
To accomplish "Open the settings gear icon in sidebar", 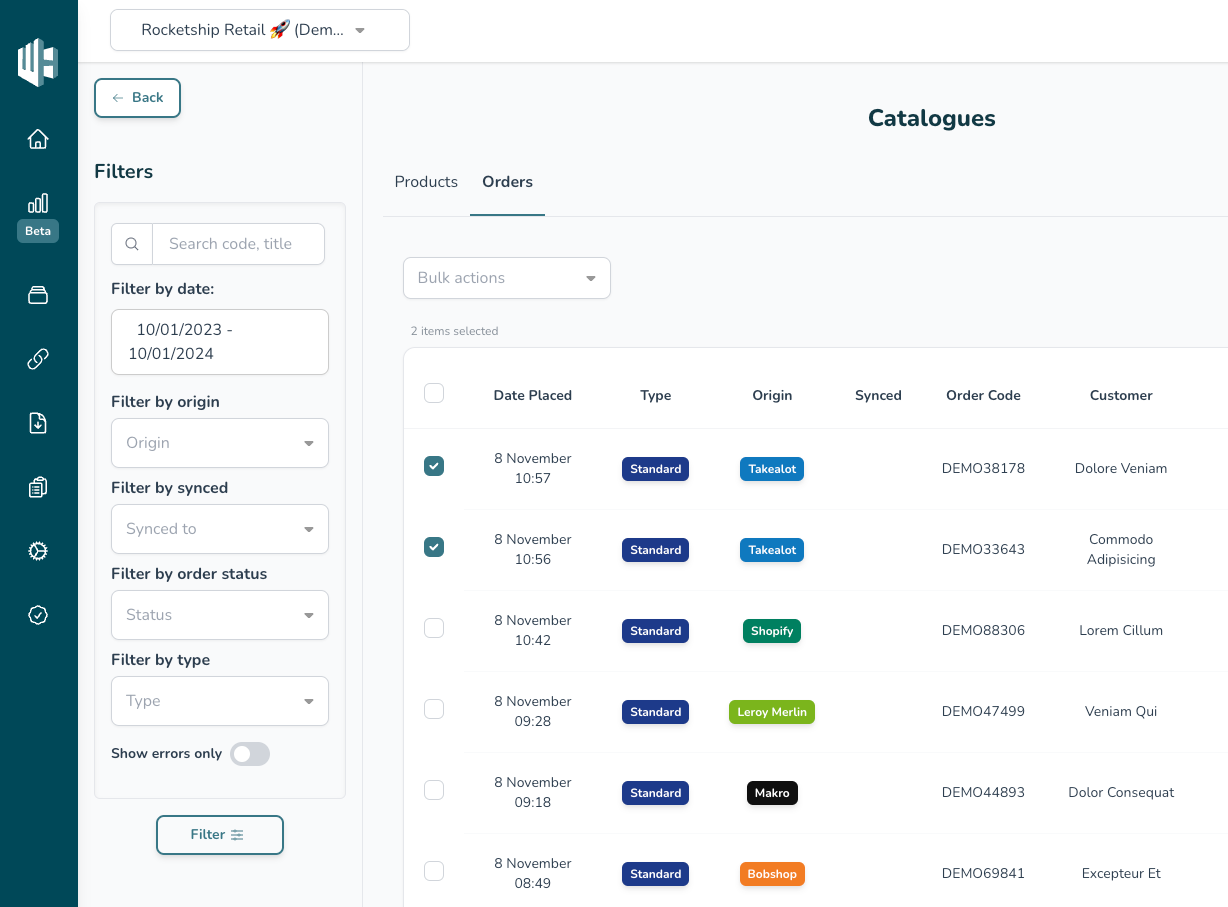I will [38, 551].
